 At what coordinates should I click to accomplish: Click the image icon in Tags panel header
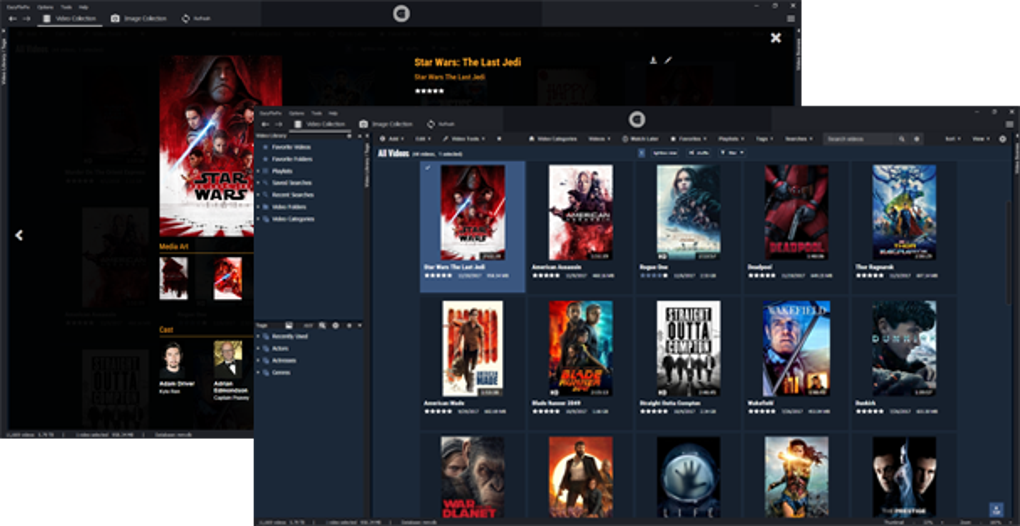289,325
